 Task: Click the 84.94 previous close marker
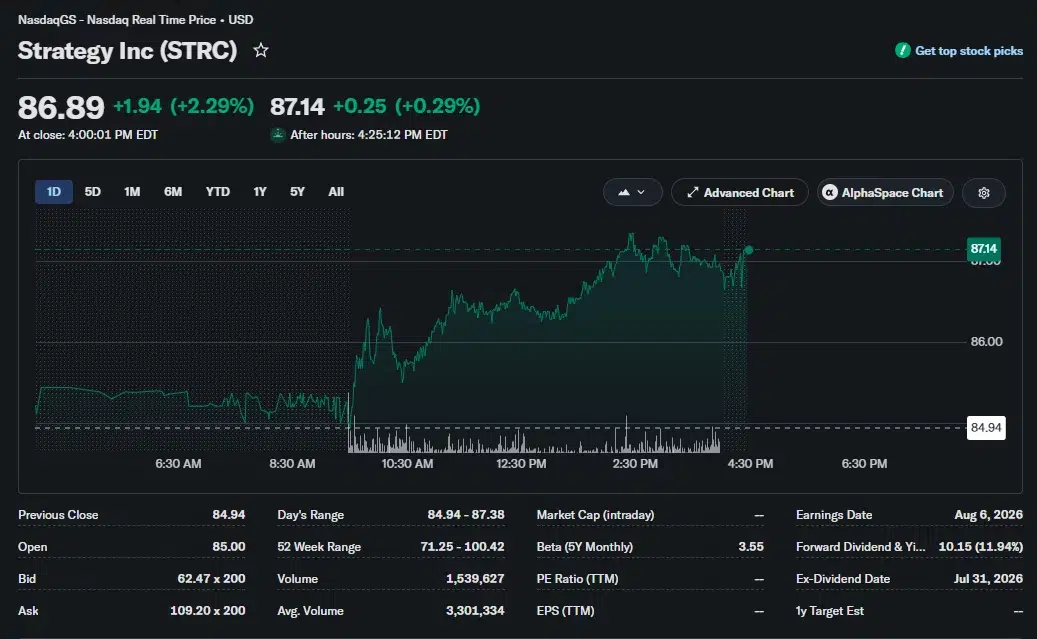pyautogui.click(x=985, y=427)
